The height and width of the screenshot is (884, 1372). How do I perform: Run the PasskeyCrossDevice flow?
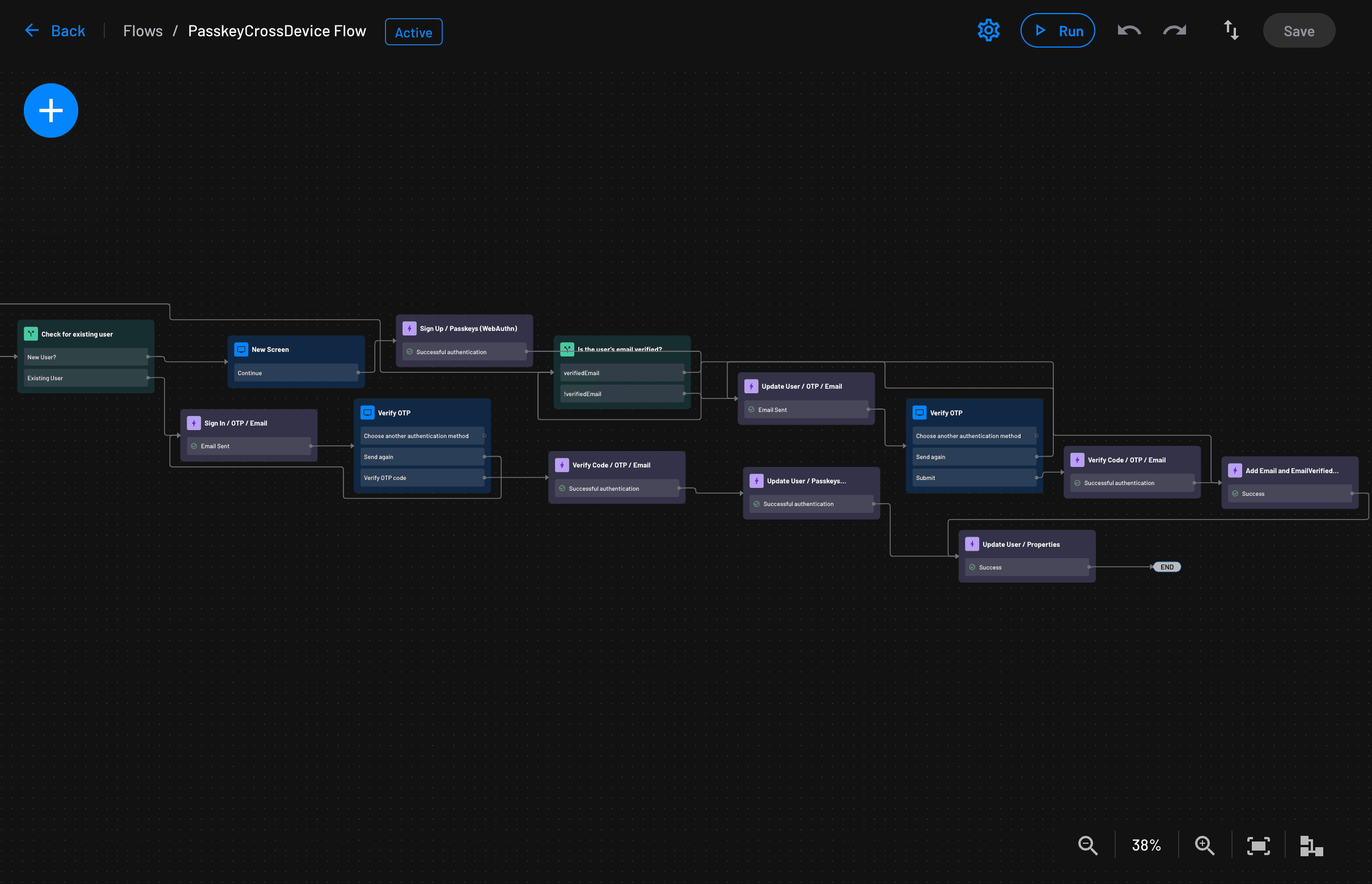[x=1057, y=31]
